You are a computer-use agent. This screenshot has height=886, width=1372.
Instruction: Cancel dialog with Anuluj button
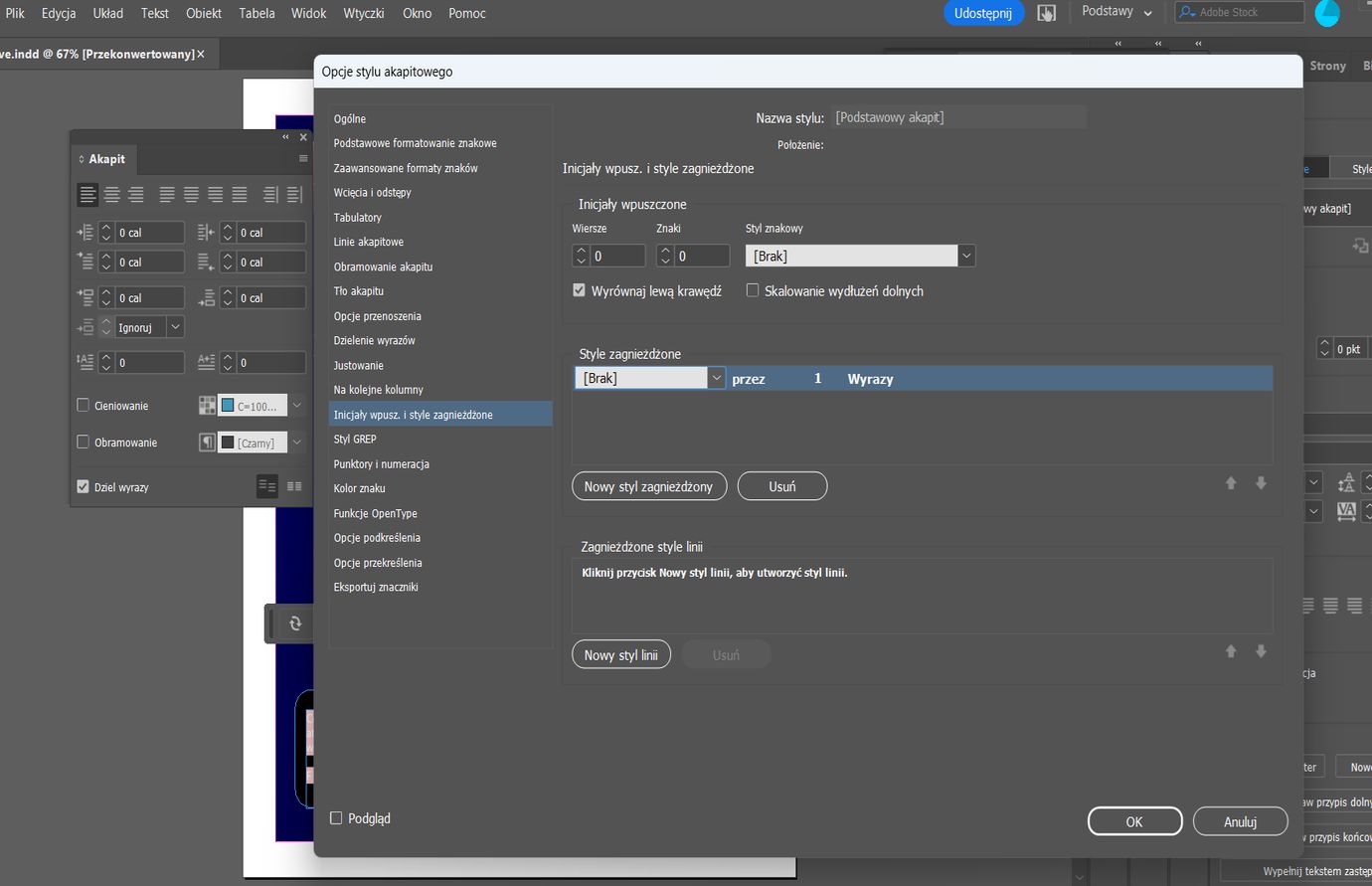point(1241,821)
